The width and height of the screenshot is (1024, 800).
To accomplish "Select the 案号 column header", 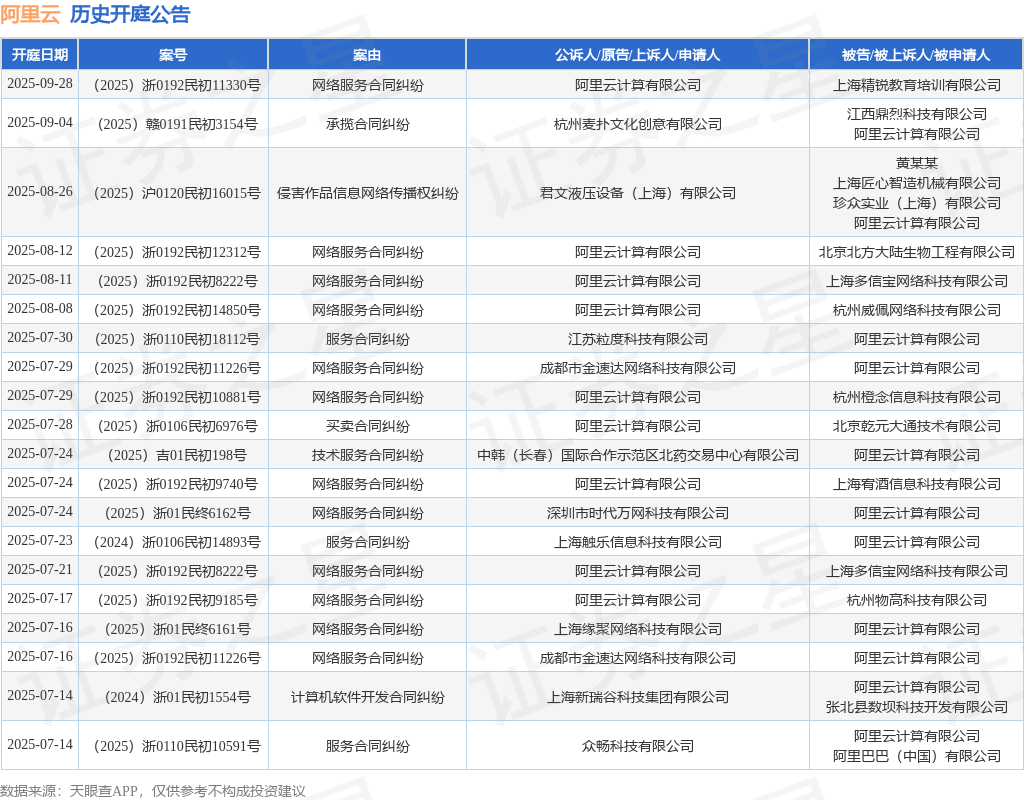I will [x=173, y=55].
